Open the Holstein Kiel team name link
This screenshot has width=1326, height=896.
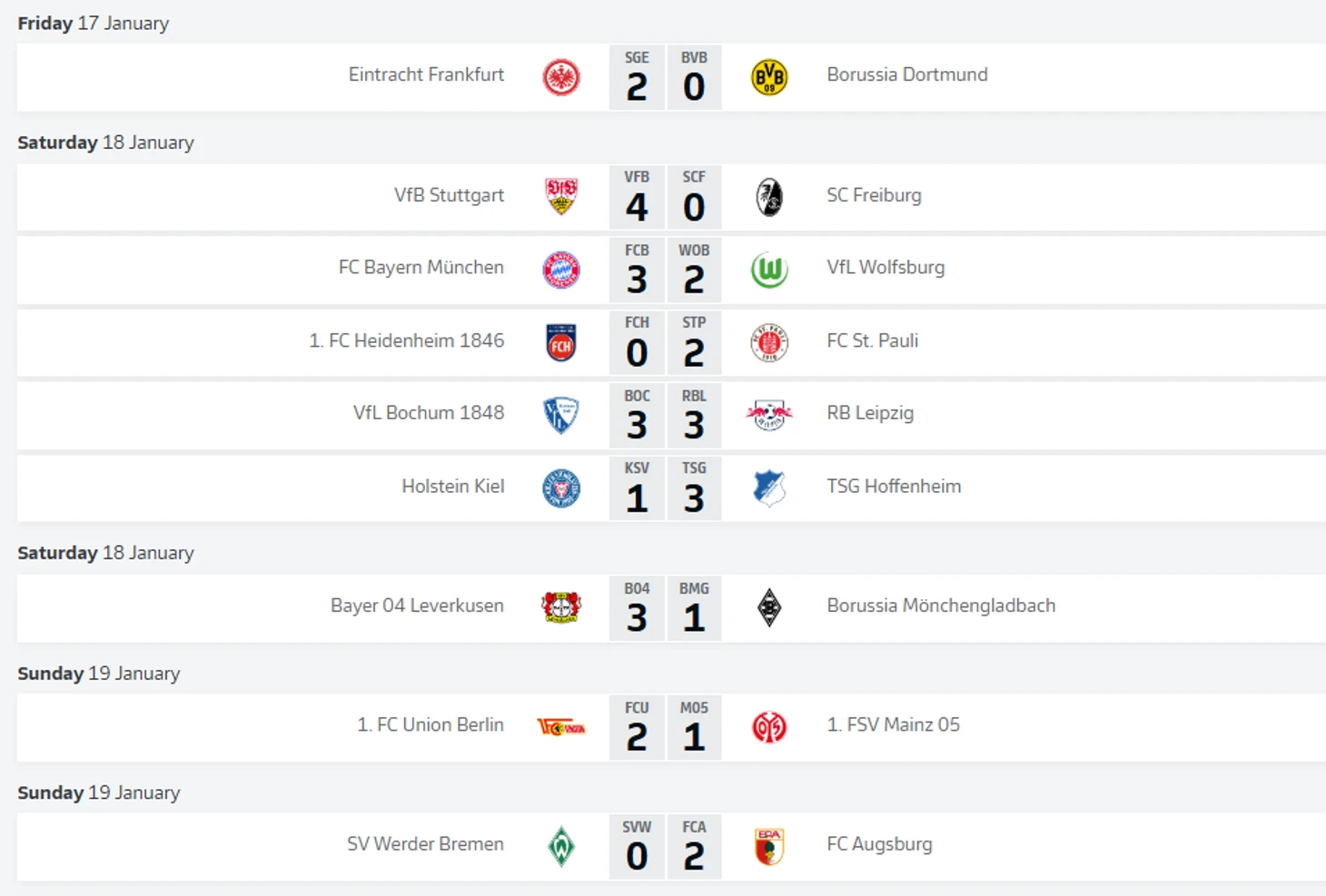click(x=452, y=487)
